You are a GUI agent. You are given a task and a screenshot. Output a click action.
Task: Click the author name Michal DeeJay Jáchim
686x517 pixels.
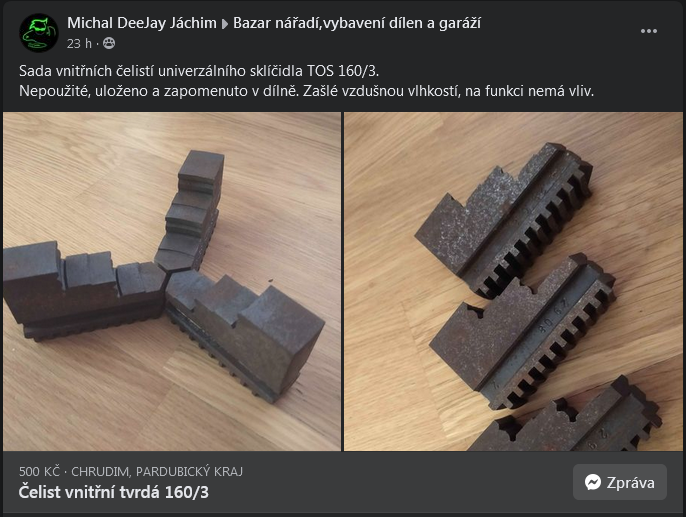click(x=142, y=23)
